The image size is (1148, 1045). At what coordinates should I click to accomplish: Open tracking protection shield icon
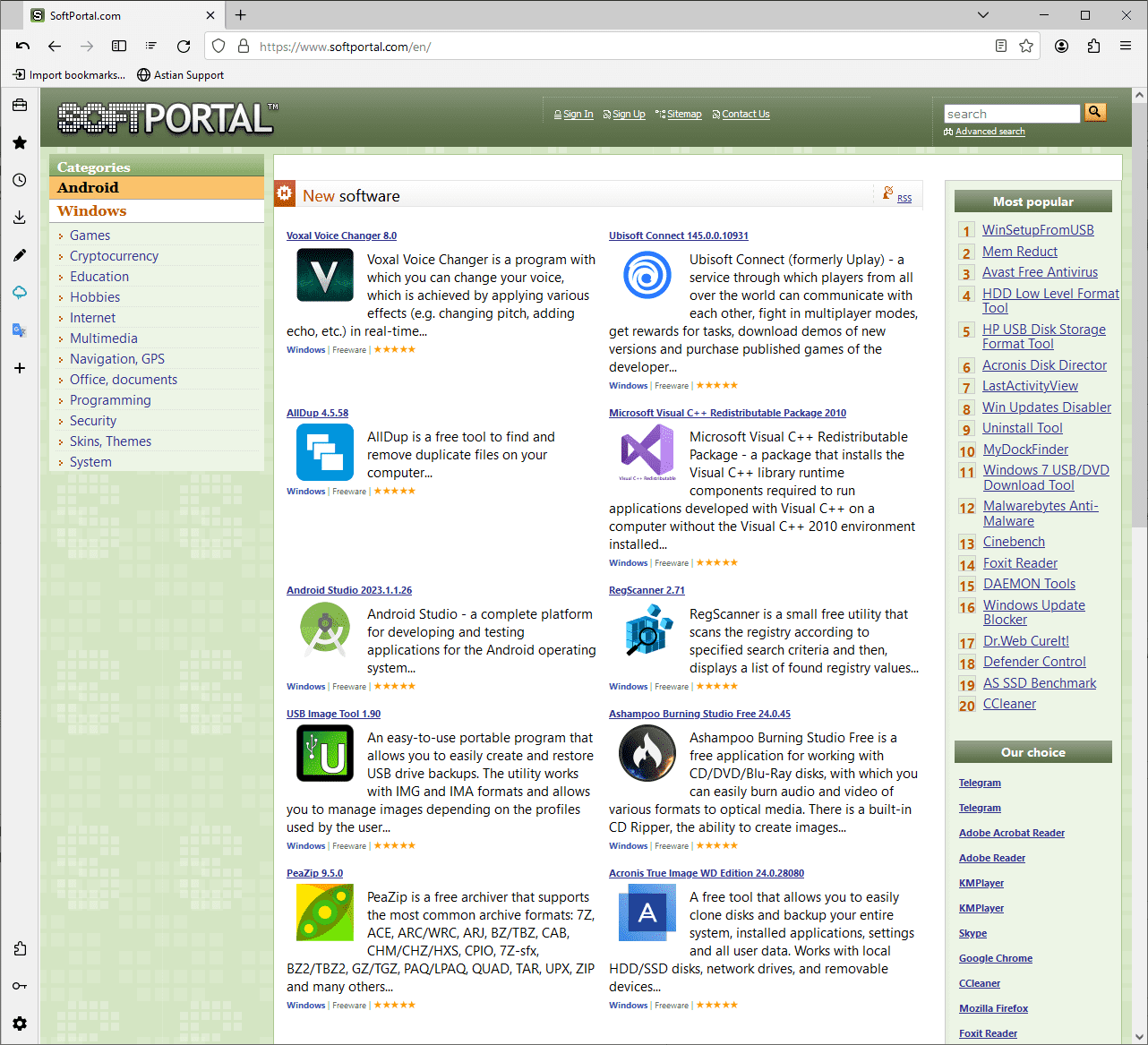tap(218, 47)
